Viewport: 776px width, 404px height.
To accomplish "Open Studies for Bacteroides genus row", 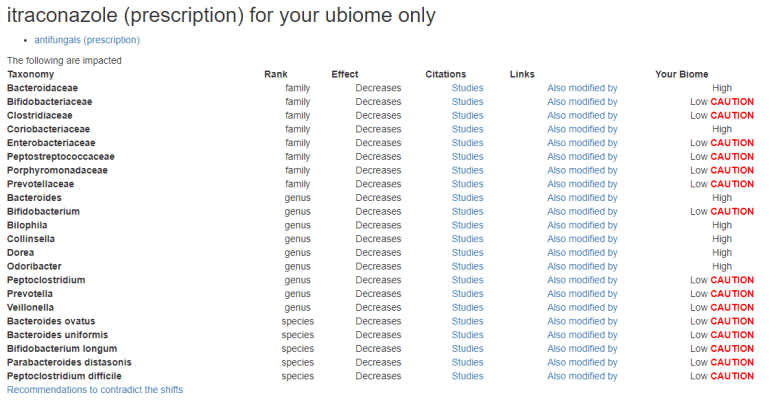I will 467,198.
